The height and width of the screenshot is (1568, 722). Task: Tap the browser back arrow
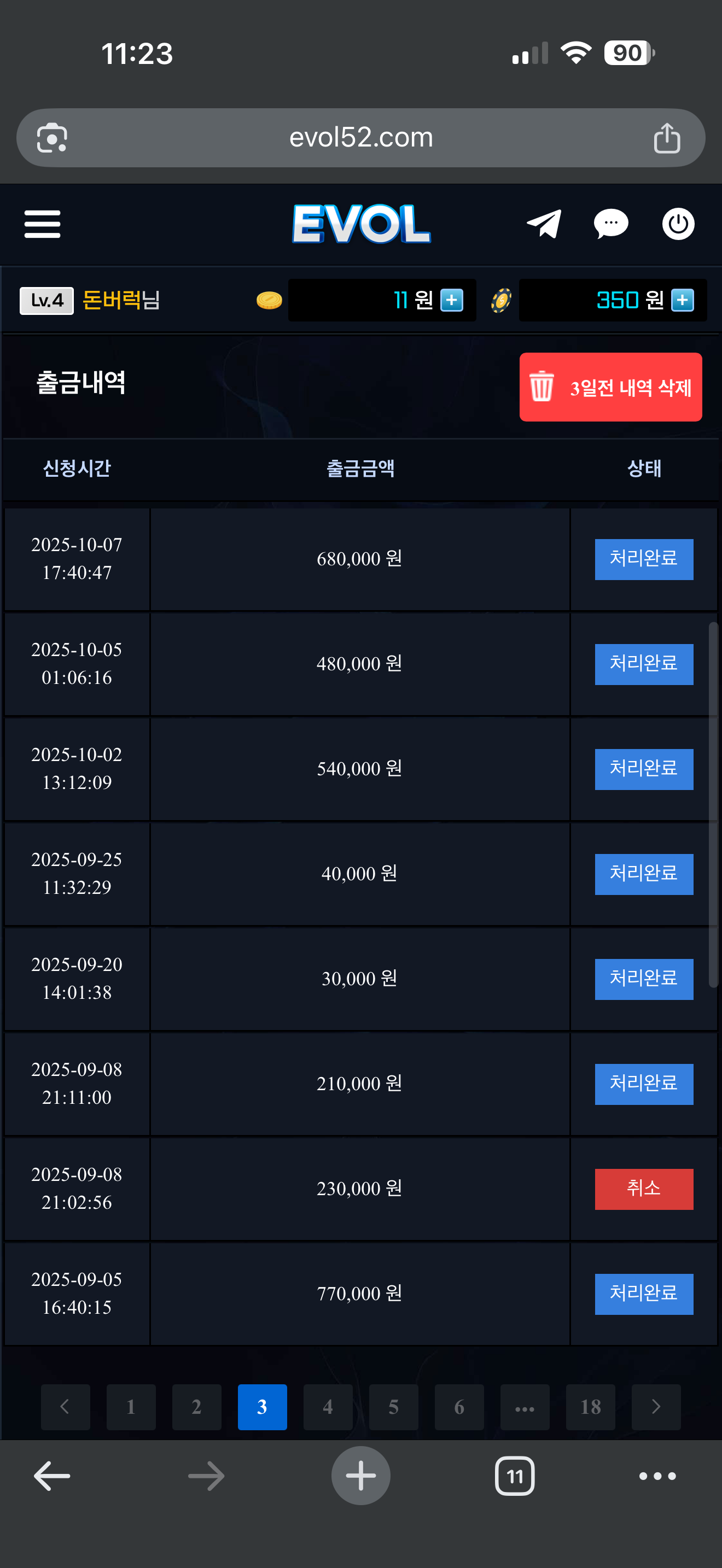52,1476
